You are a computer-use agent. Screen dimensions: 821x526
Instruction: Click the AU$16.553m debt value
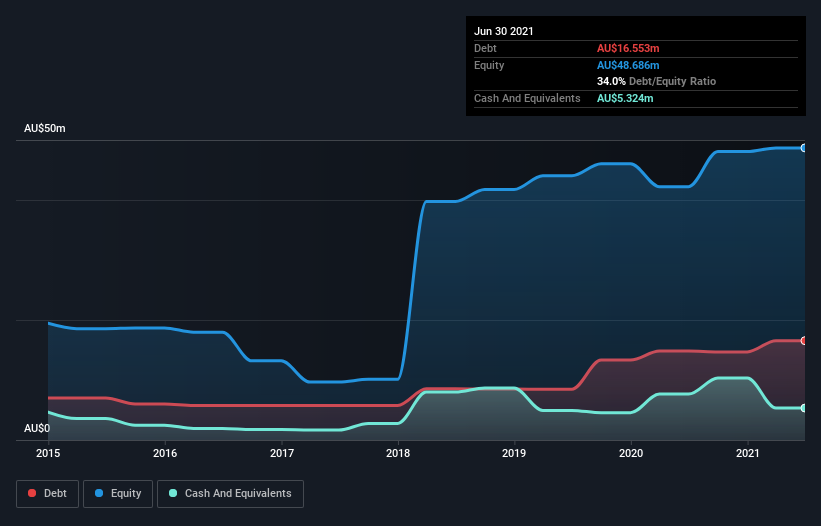pyautogui.click(x=628, y=48)
